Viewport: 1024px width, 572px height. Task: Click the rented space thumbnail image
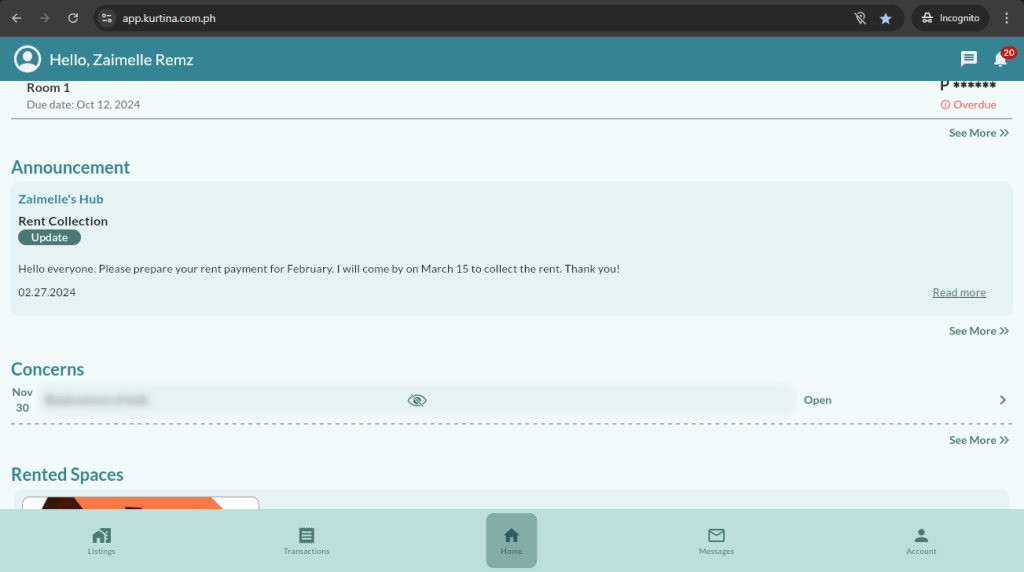coord(140,503)
